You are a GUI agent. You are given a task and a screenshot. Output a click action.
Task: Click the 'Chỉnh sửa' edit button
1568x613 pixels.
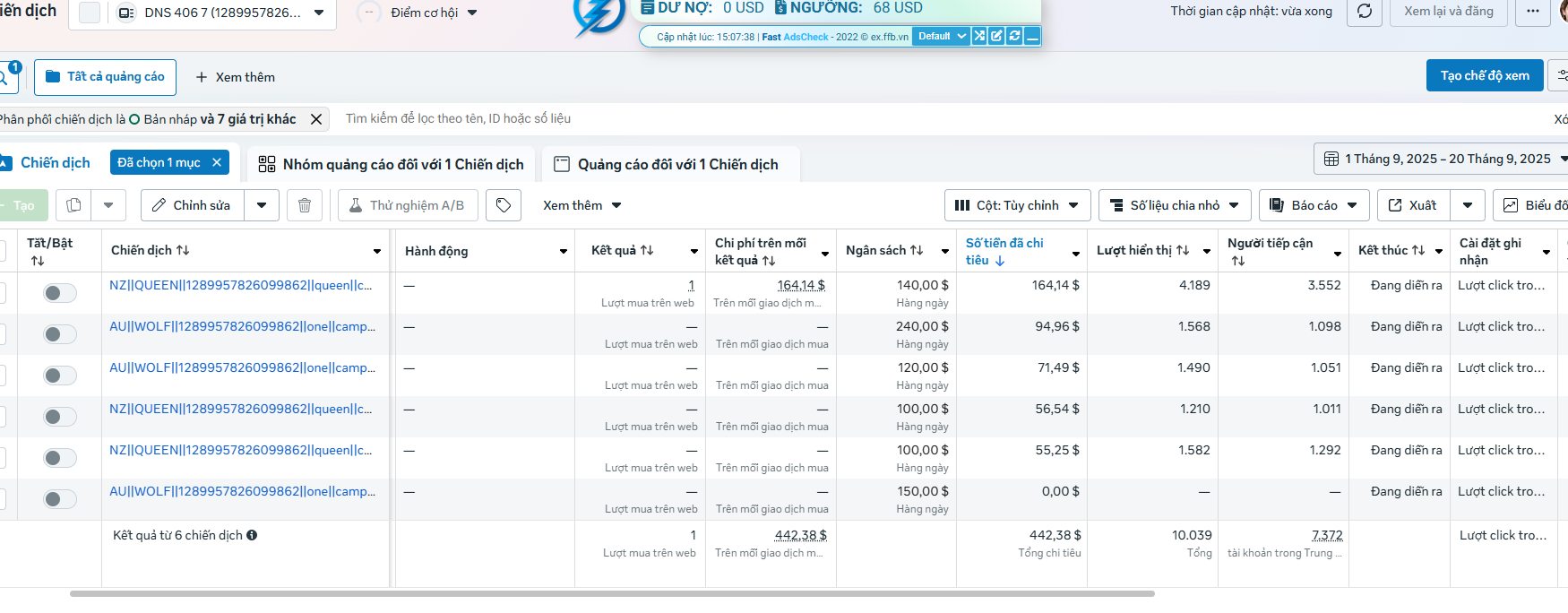(193, 205)
